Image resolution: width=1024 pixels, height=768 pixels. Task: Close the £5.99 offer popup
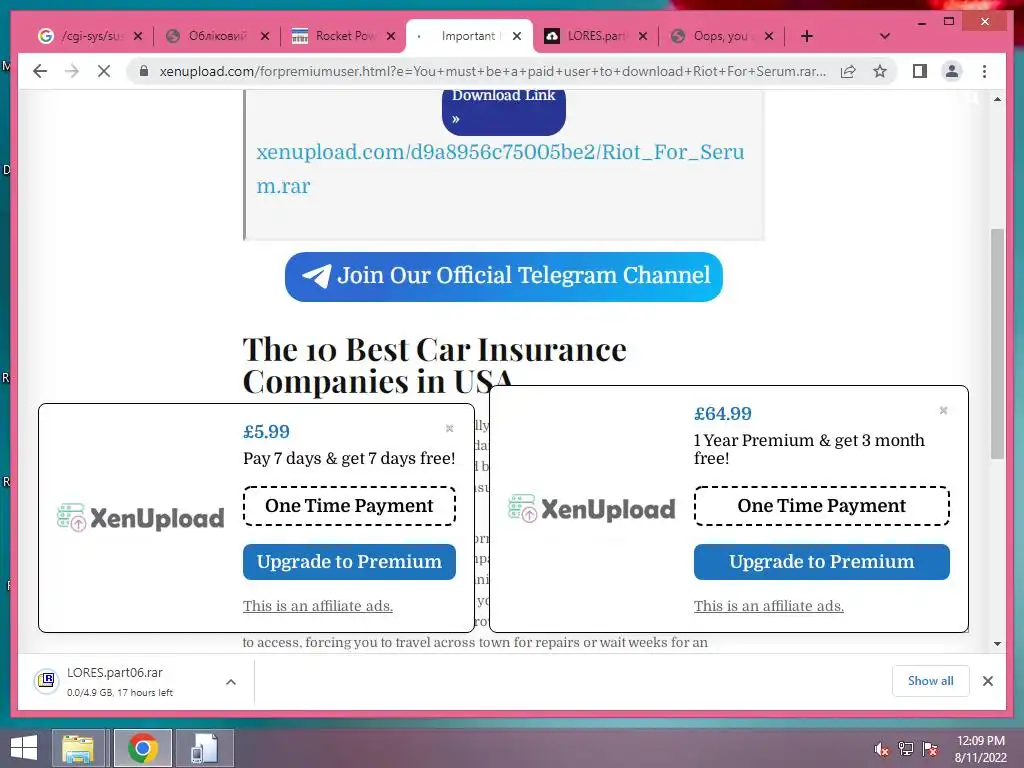click(449, 428)
